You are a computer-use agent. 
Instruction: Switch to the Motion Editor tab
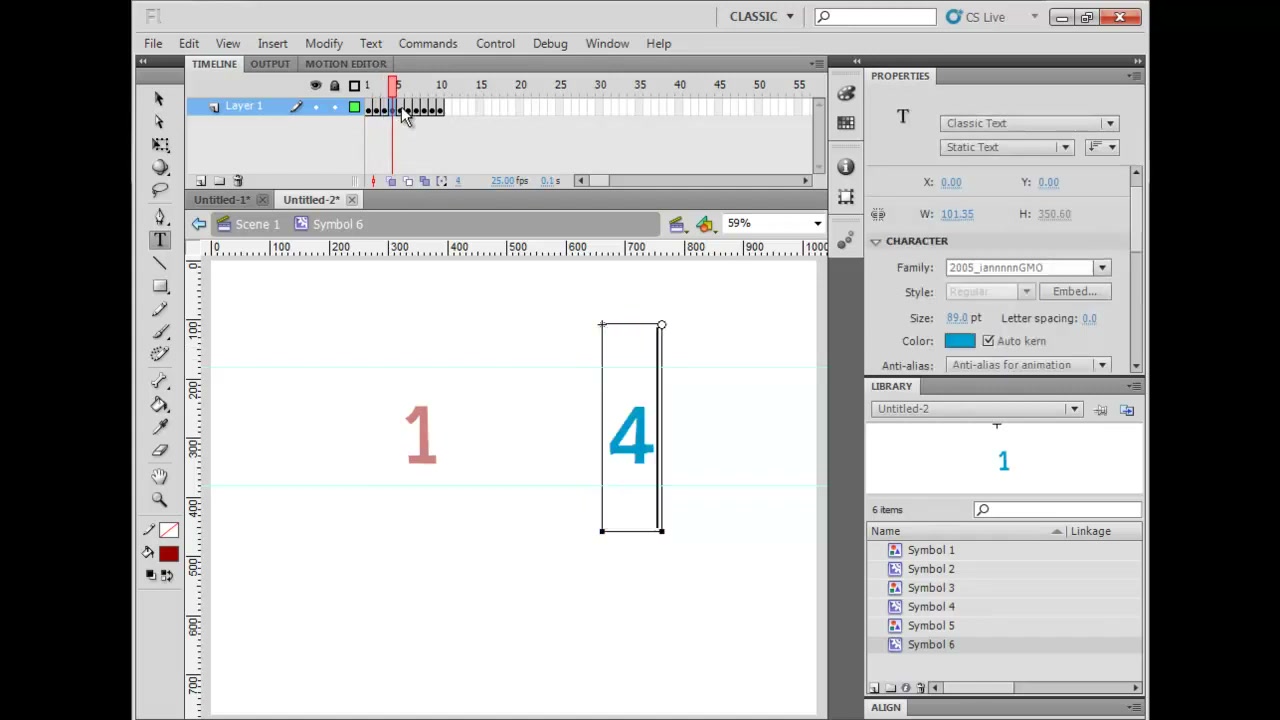[x=345, y=64]
